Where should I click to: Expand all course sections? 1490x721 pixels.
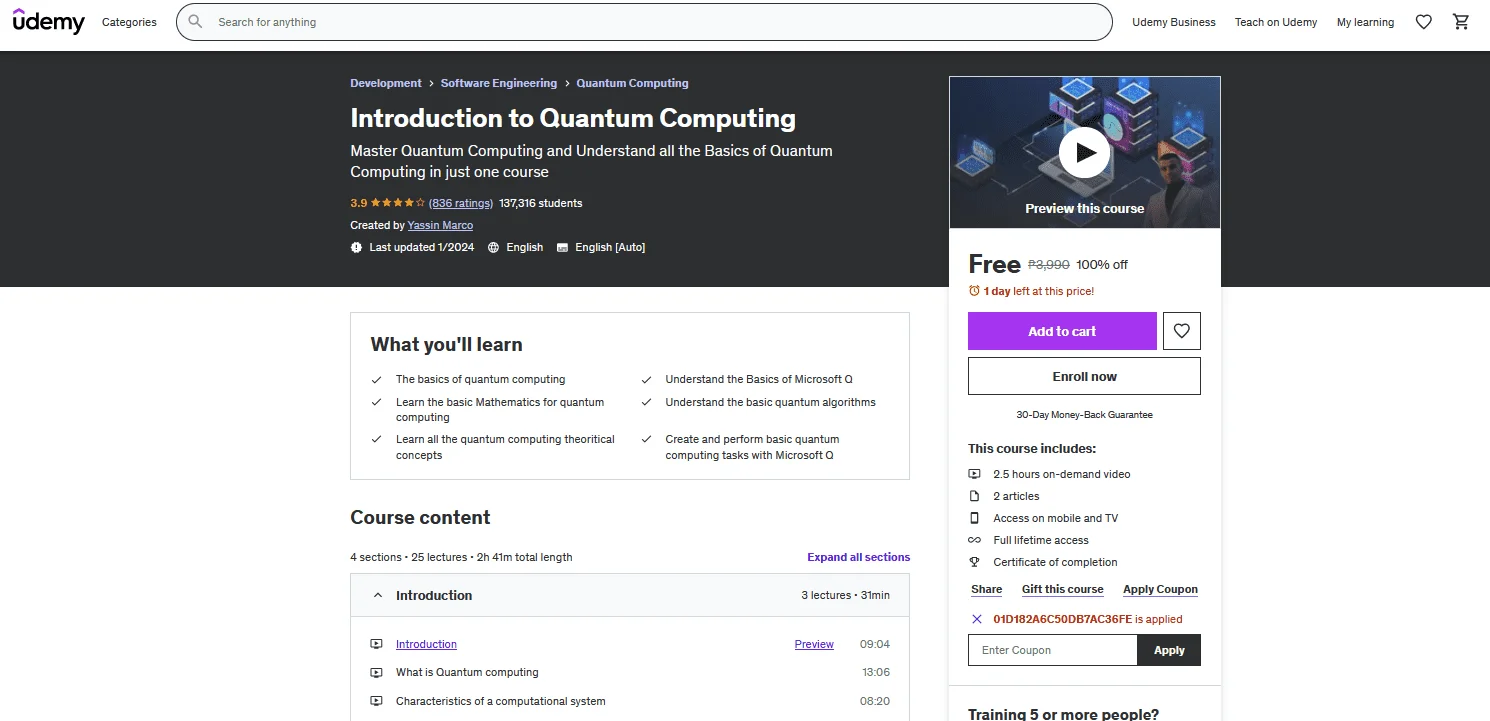[x=859, y=557]
